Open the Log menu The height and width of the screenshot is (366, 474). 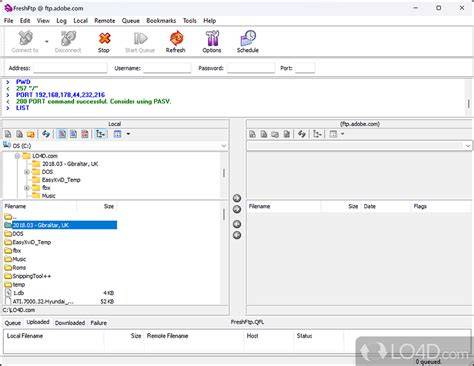(x=61, y=21)
